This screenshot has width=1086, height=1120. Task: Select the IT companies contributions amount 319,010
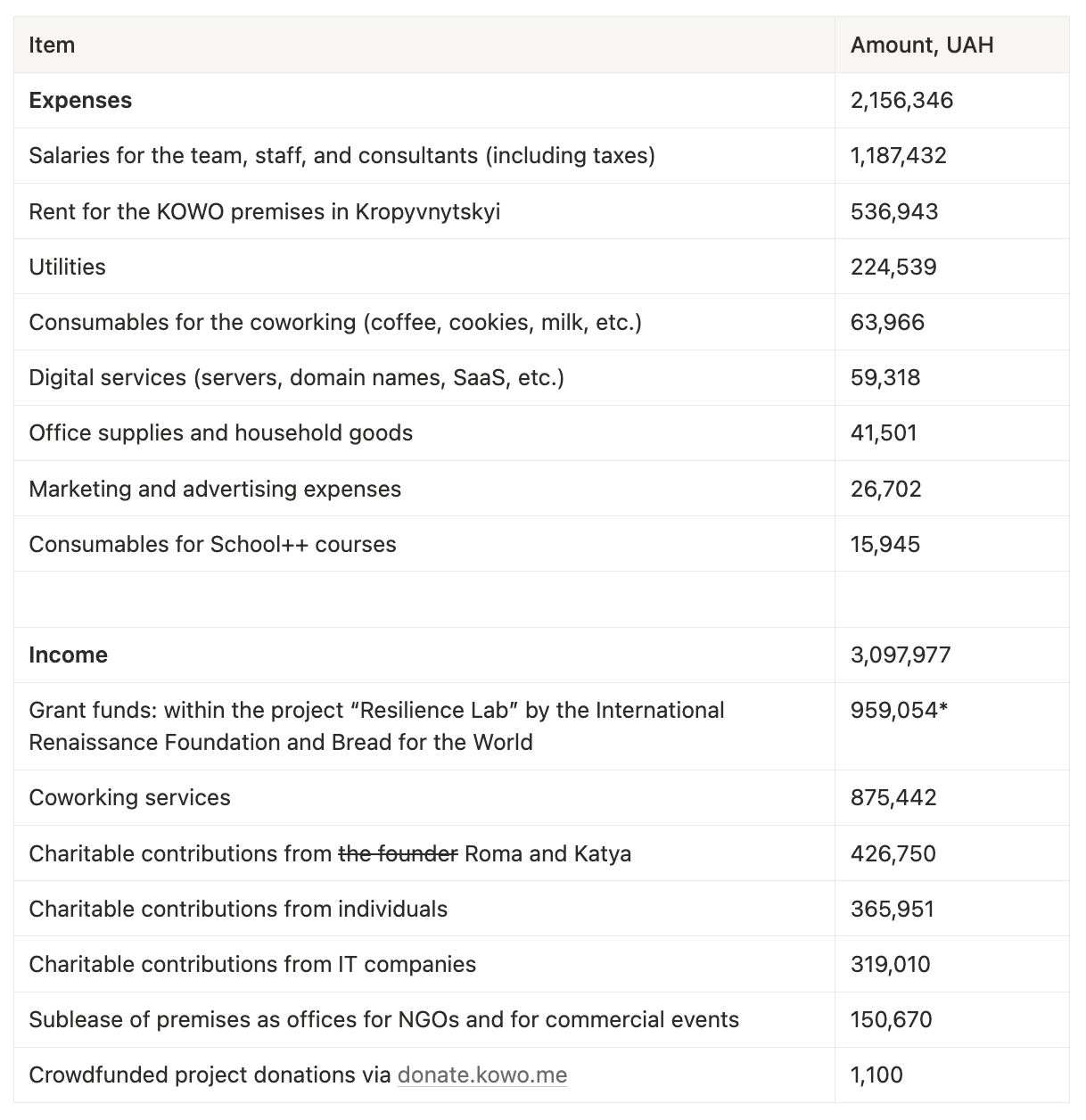890,965
